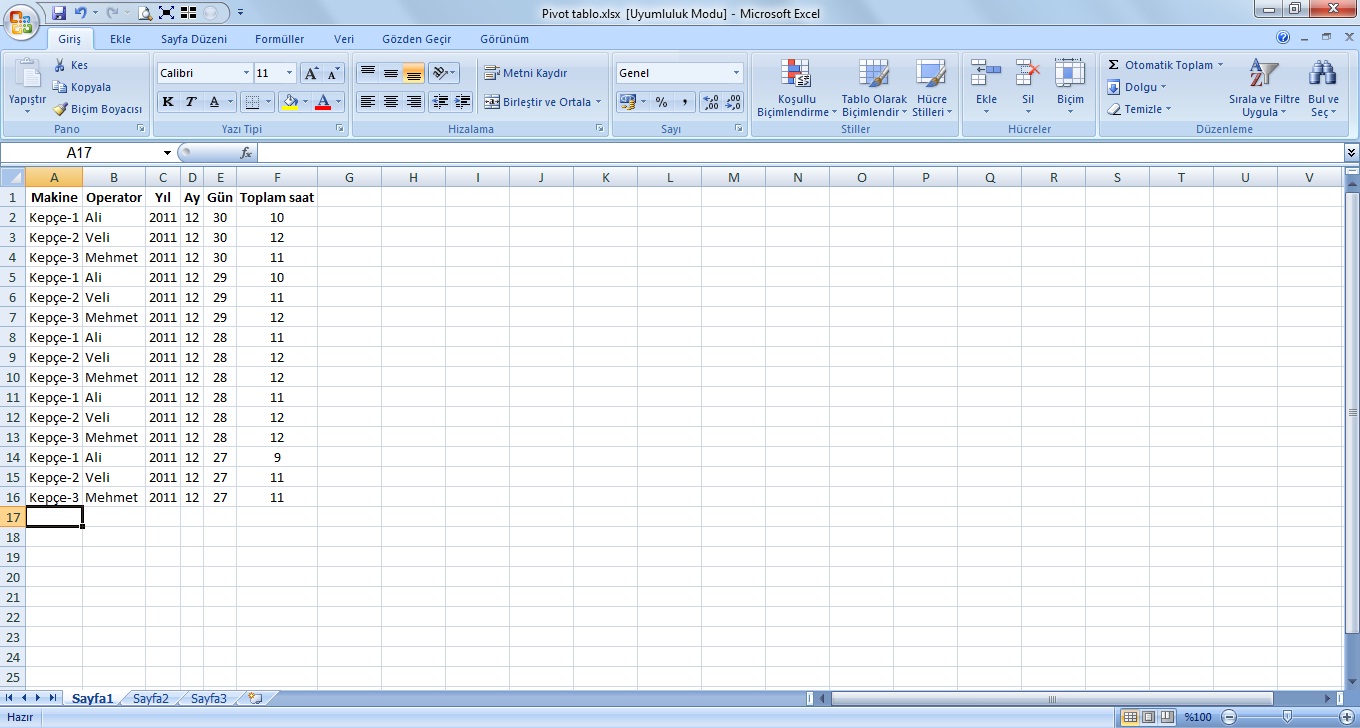This screenshot has height=728, width=1360.
Task: Increase decimal places
Action: (710, 101)
